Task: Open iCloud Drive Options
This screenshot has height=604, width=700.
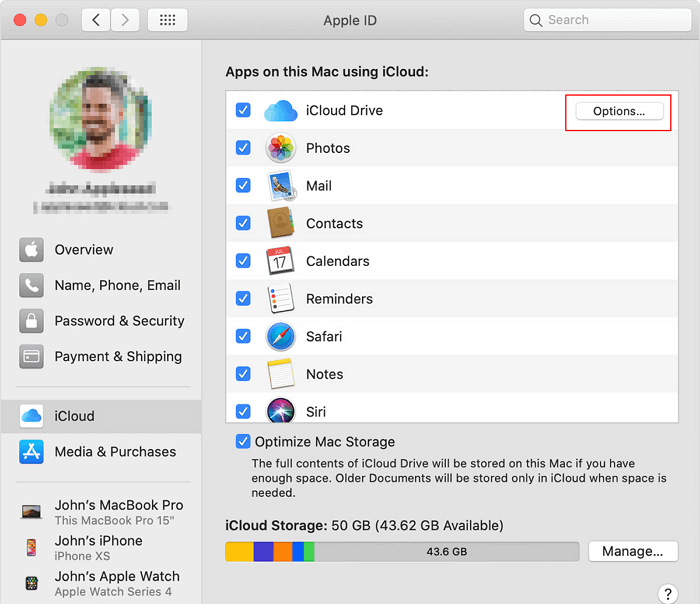Action: point(618,111)
